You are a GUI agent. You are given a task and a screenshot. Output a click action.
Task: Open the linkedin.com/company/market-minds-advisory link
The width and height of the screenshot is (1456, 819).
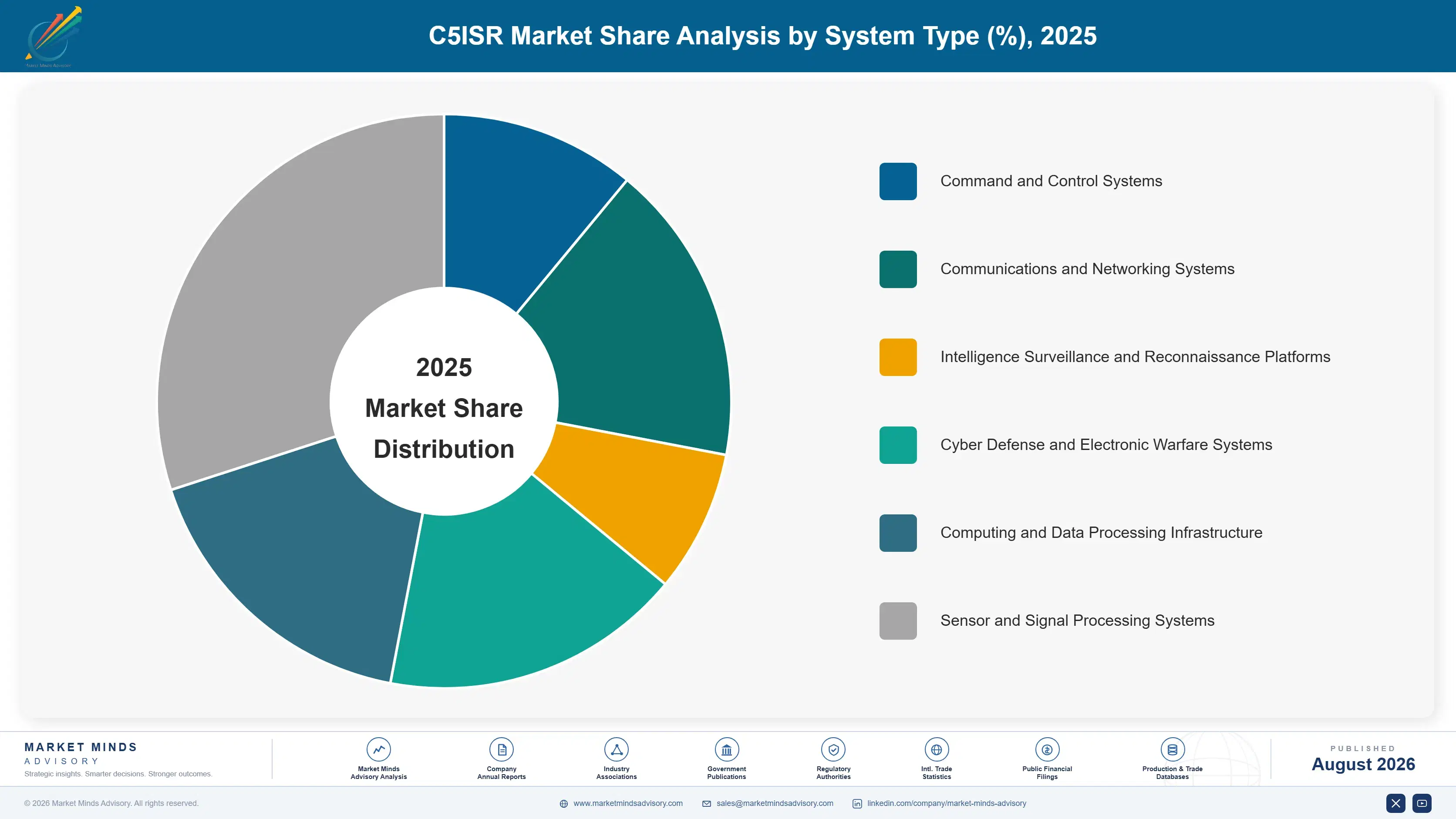947,803
